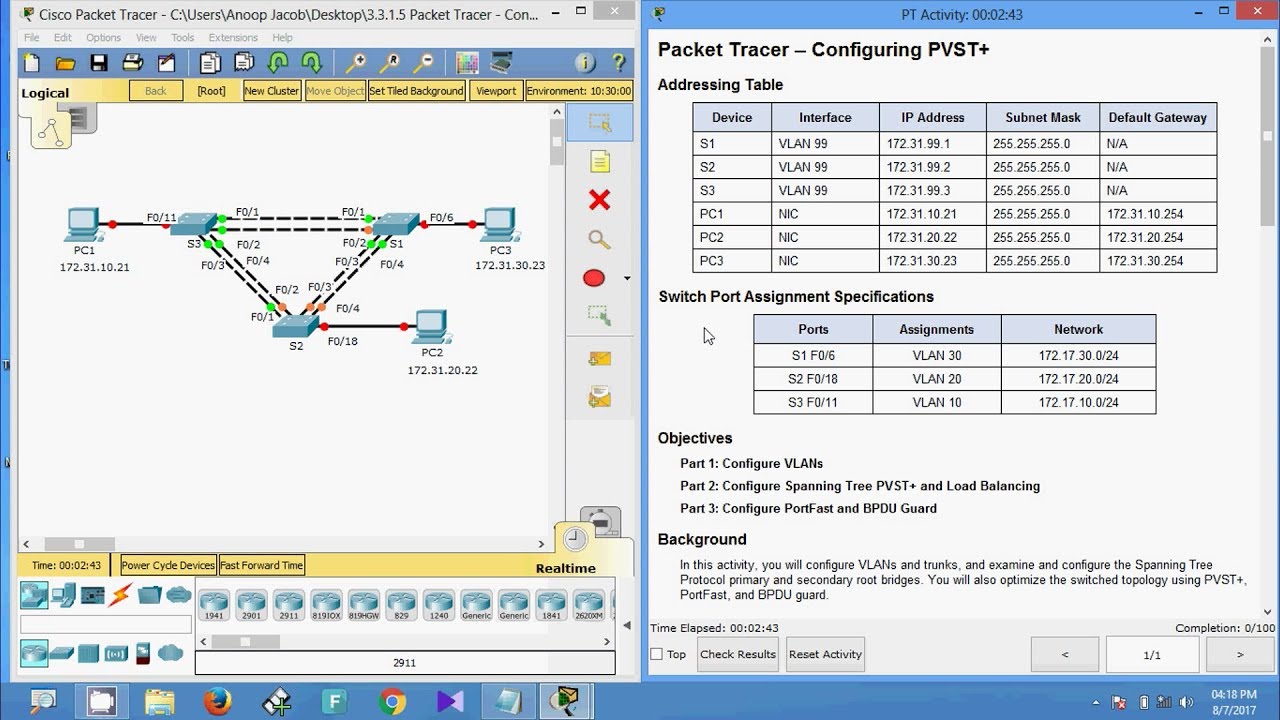Open the Options menu
This screenshot has width=1280, height=720.
tap(103, 38)
